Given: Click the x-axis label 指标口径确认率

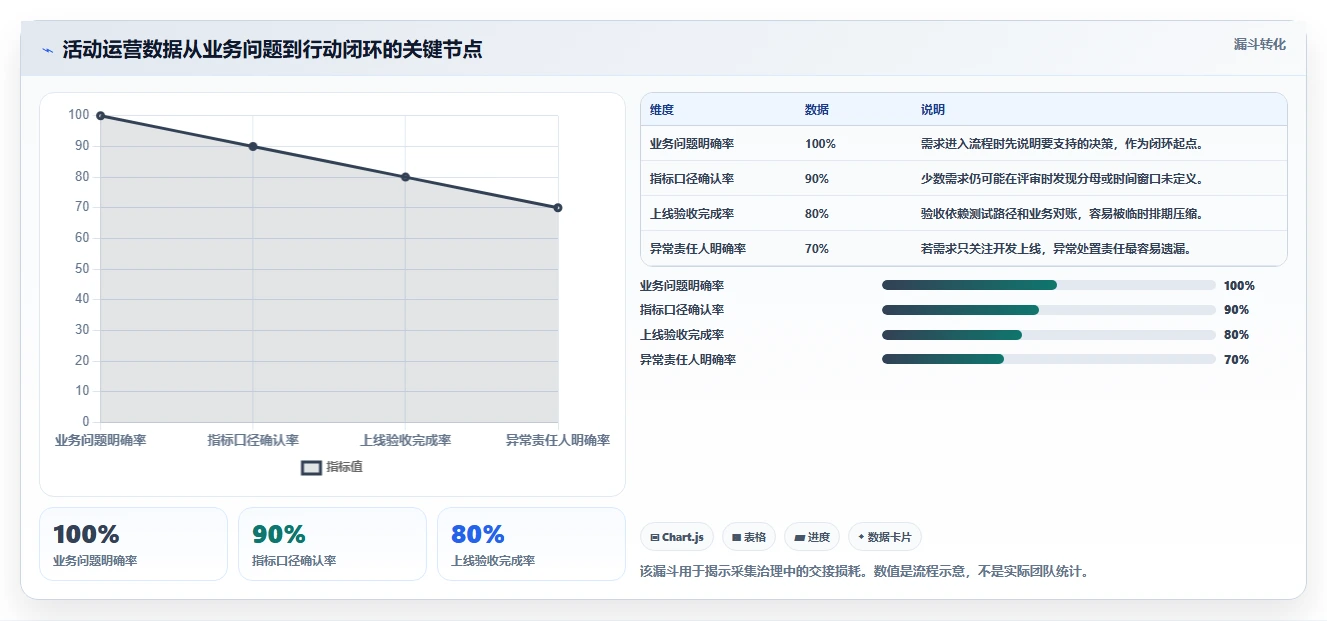Looking at the screenshot, I should (x=253, y=441).
